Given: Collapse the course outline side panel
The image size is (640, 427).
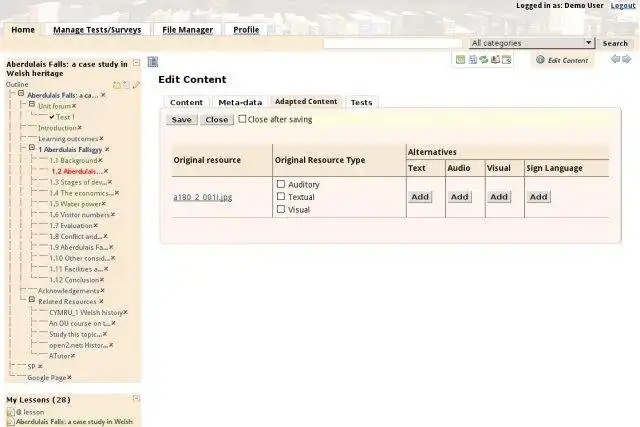Looking at the screenshot, I should tap(137, 63).
